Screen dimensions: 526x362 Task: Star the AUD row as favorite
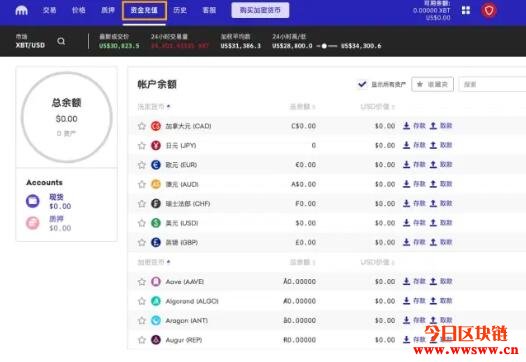[142, 184]
